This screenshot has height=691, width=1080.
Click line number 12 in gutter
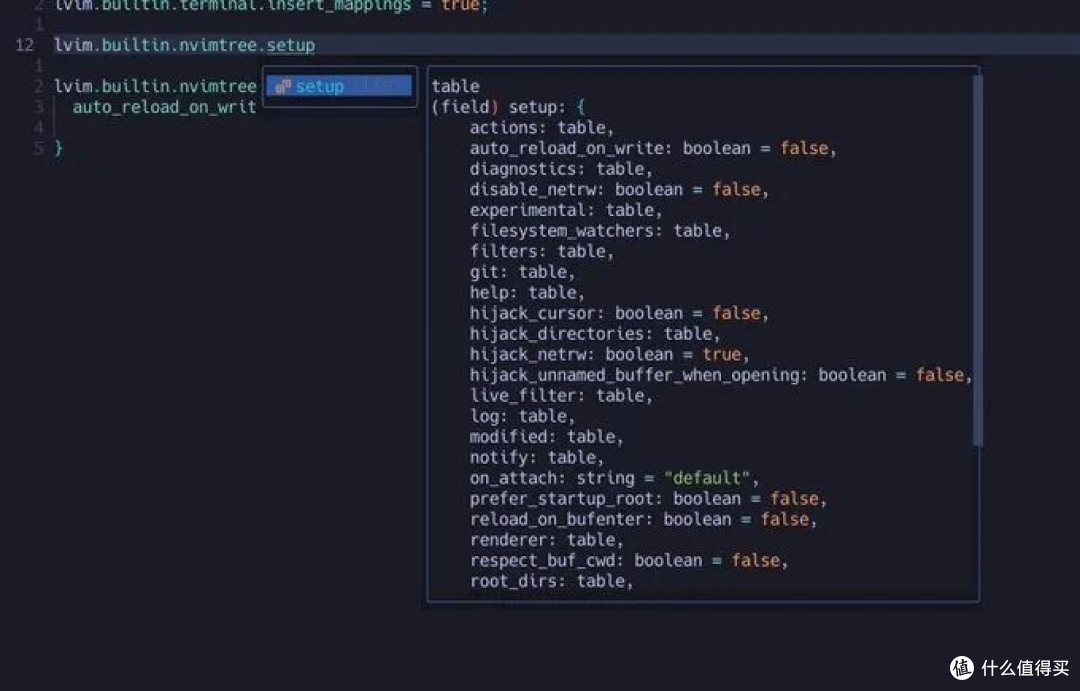point(24,45)
